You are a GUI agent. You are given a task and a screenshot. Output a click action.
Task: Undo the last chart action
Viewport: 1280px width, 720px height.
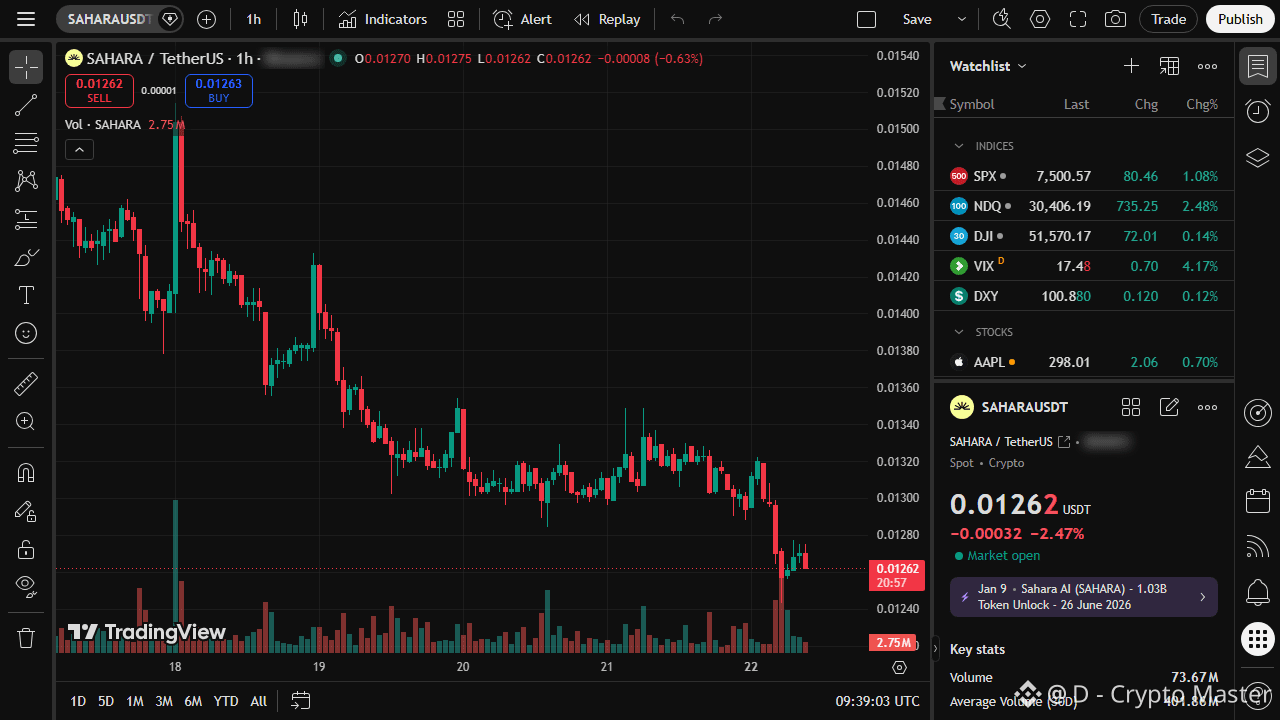click(678, 19)
